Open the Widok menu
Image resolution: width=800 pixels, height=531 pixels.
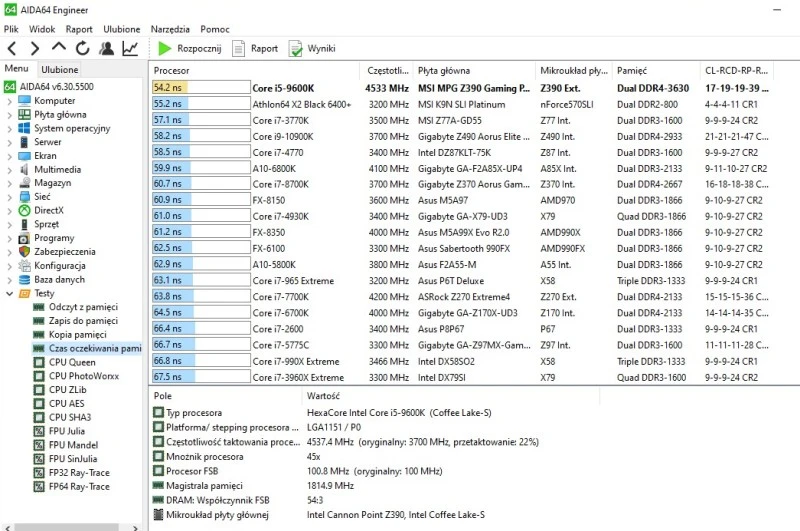(42, 30)
